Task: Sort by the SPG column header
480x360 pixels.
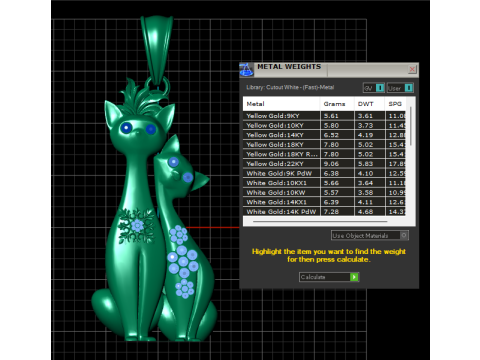Action: 395,104
